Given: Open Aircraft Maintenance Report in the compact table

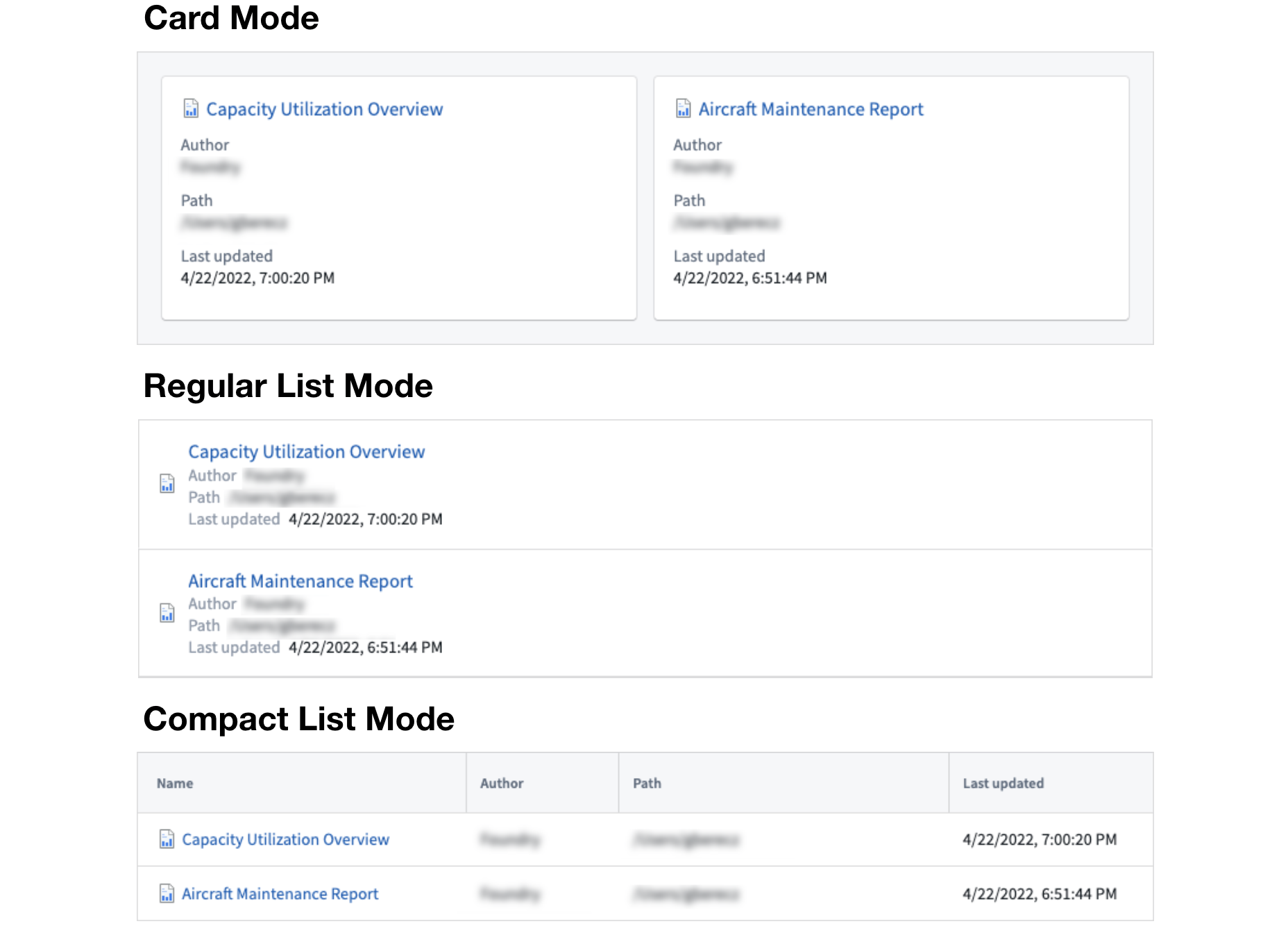Looking at the screenshot, I should 280,893.
